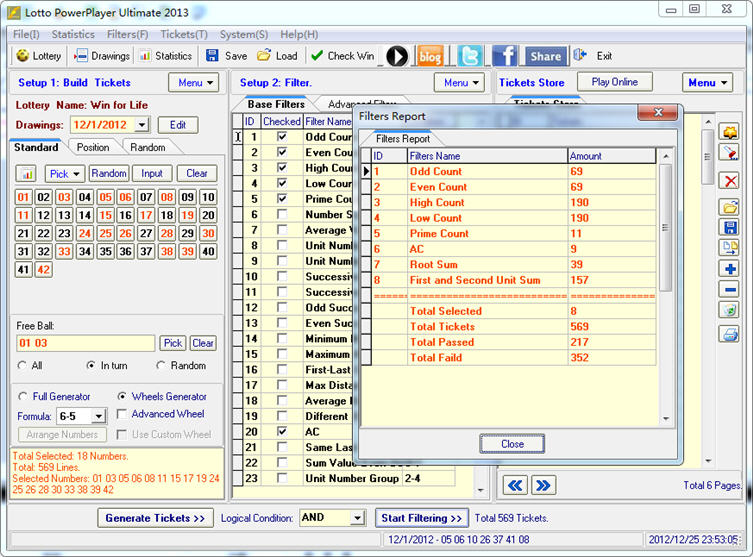Click the gold star icon in Tickets Store
753x557 pixels.
click(x=729, y=132)
